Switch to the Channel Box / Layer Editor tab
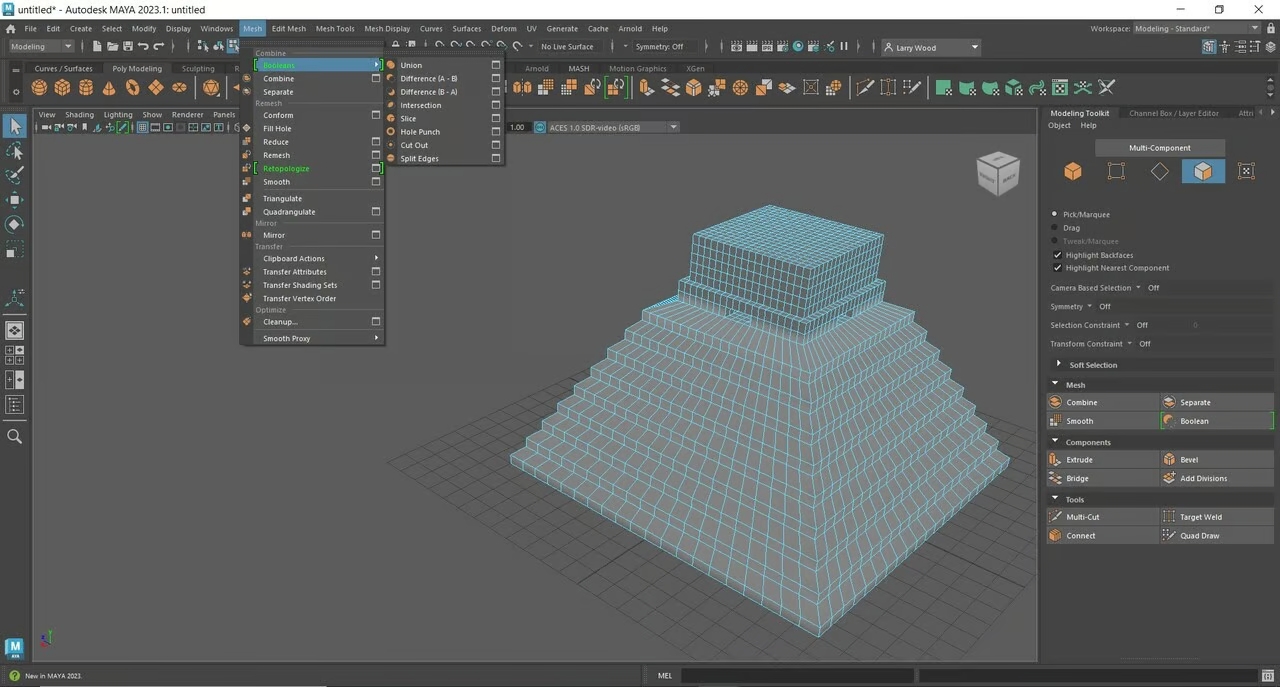The width and height of the screenshot is (1280, 687). click(x=1173, y=112)
